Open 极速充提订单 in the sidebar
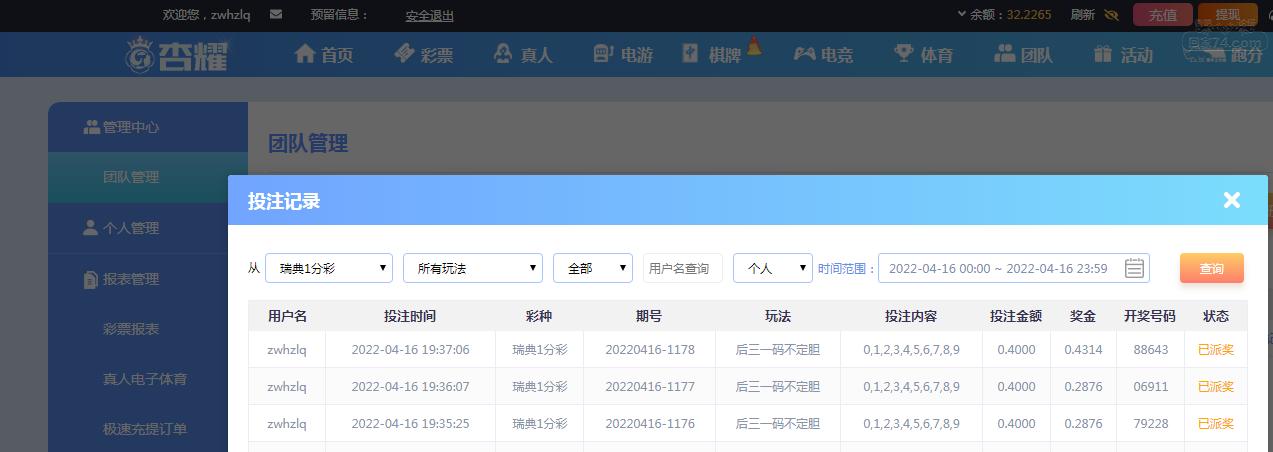The width and height of the screenshot is (1273, 452). coord(145,429)
